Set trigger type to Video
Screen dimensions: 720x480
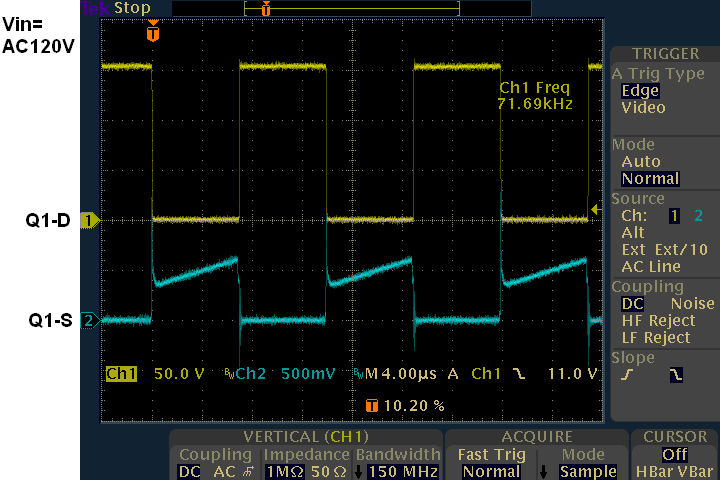pyautogui.click(x=643, y=108)
